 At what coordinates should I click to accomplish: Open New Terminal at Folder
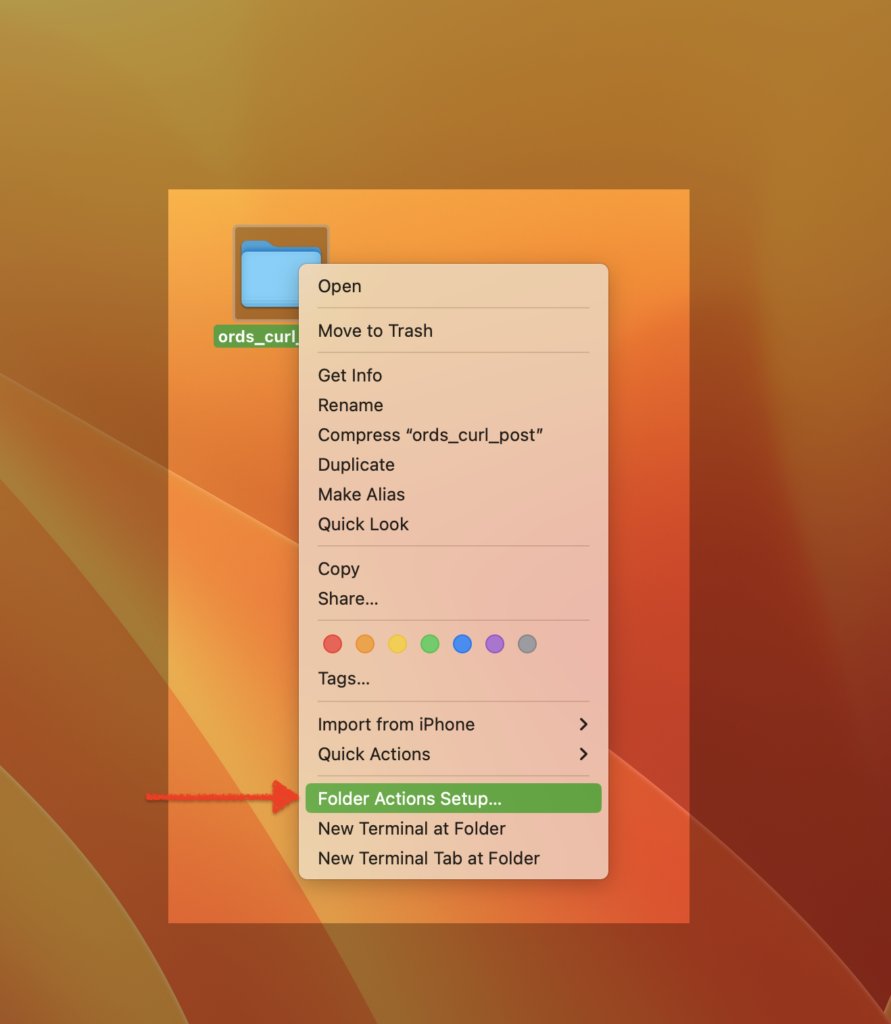pos(411,828)
